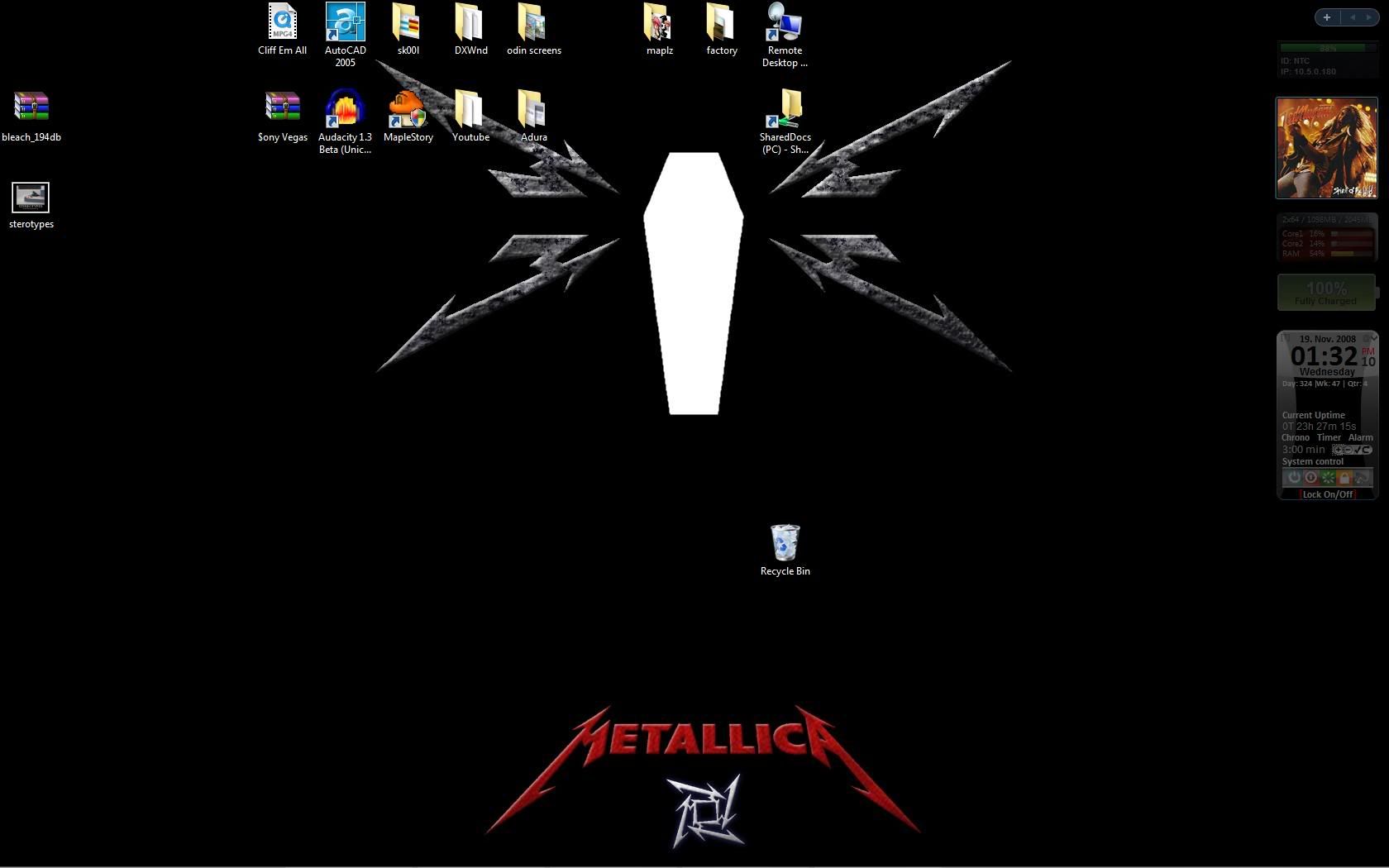
Task: Open the Recycle Bin
Action: click(x=785, y=550)
